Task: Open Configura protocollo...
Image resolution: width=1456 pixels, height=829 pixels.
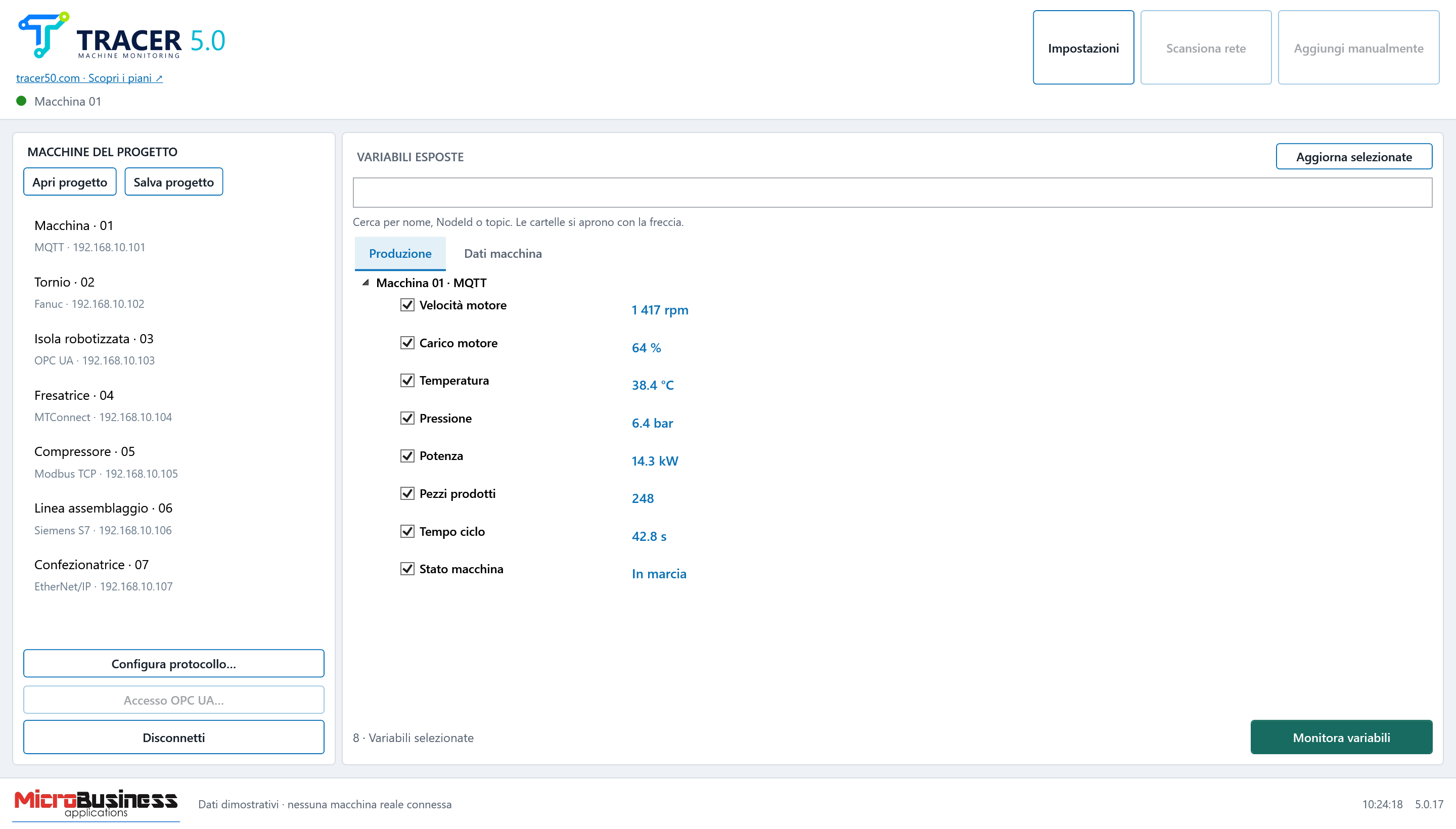Action: pos(174,664)
